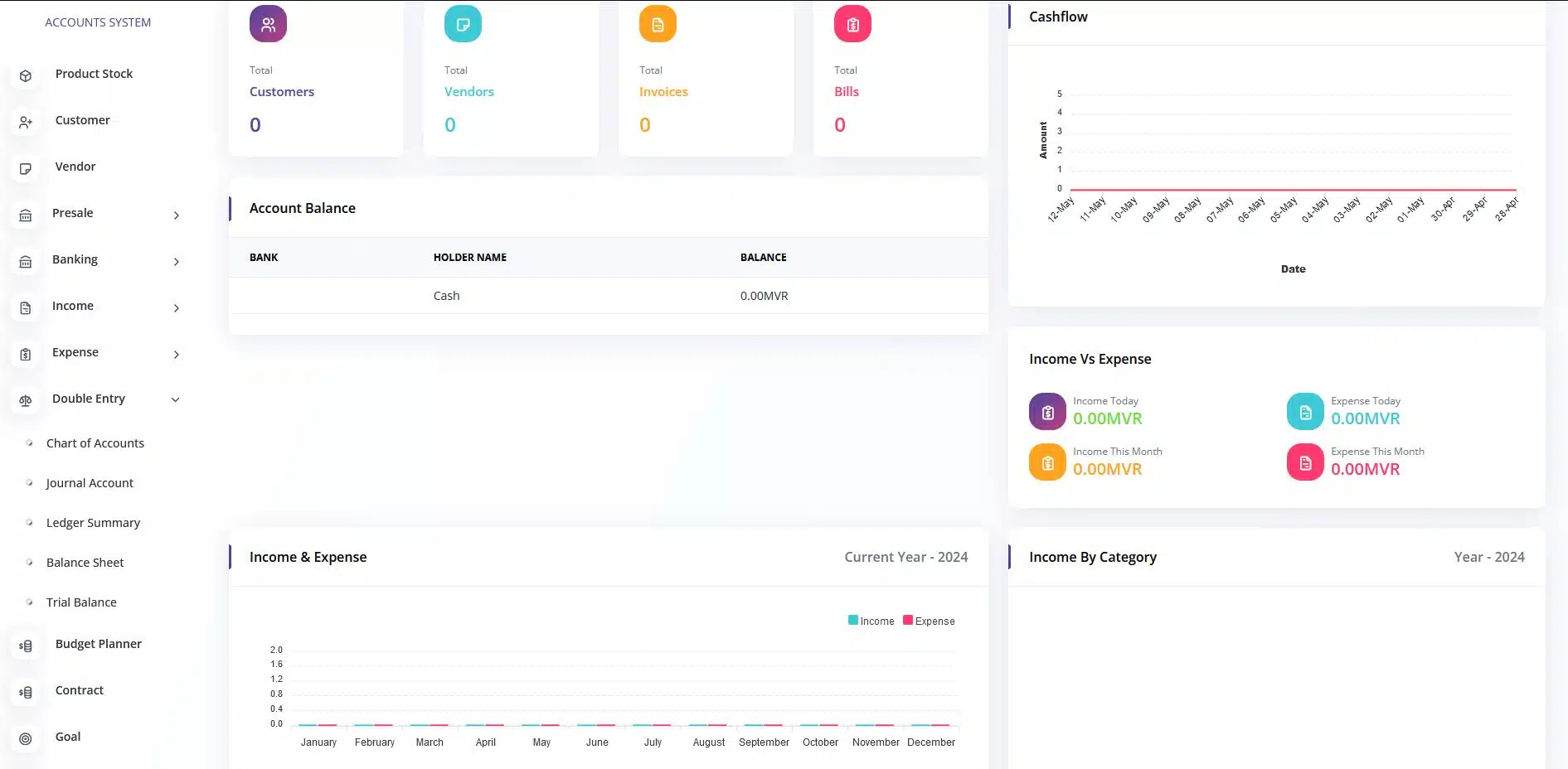Click the Goal target icon
Screen dimensions: 1568x769
[x=26, y=739]
